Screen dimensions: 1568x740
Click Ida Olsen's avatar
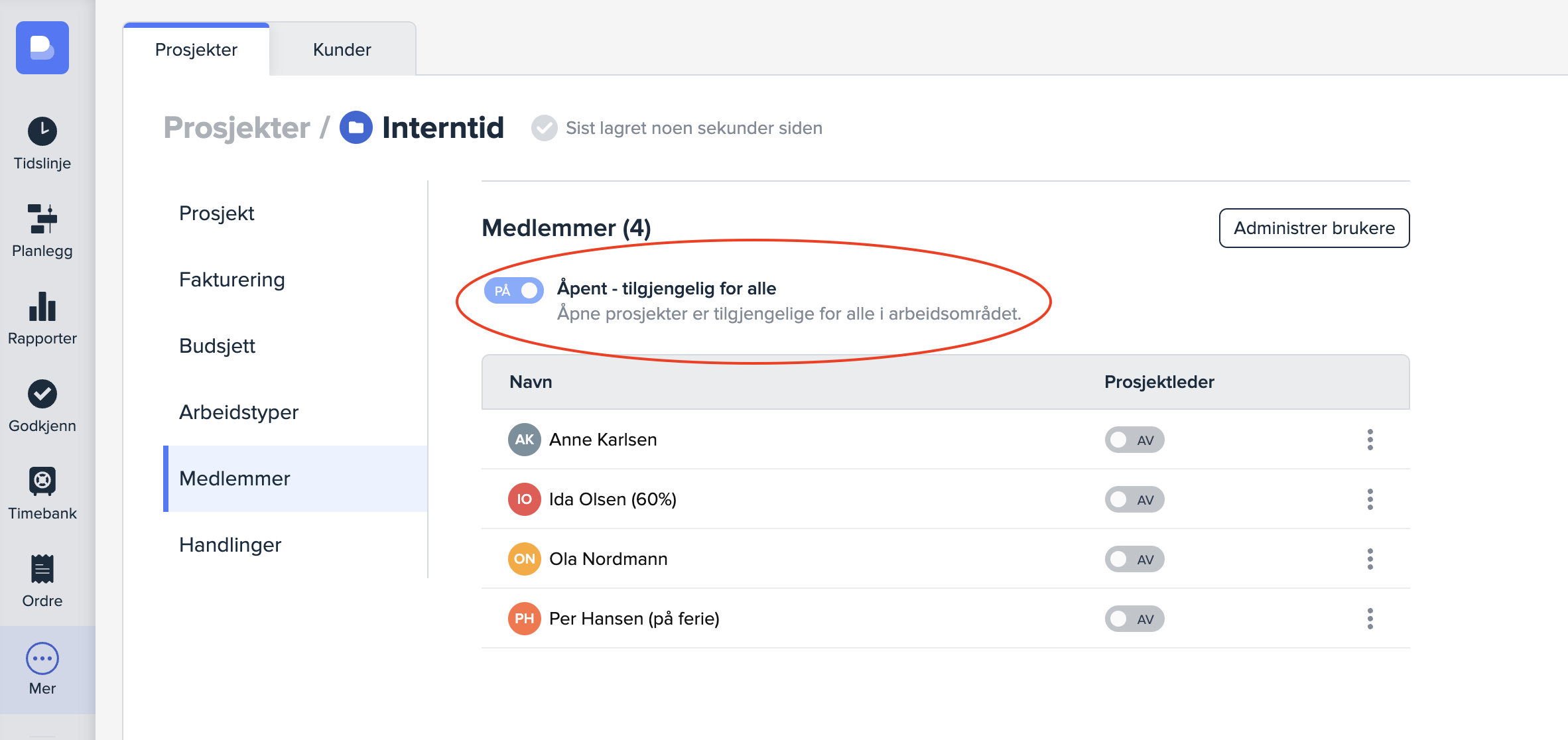point(525,499)
